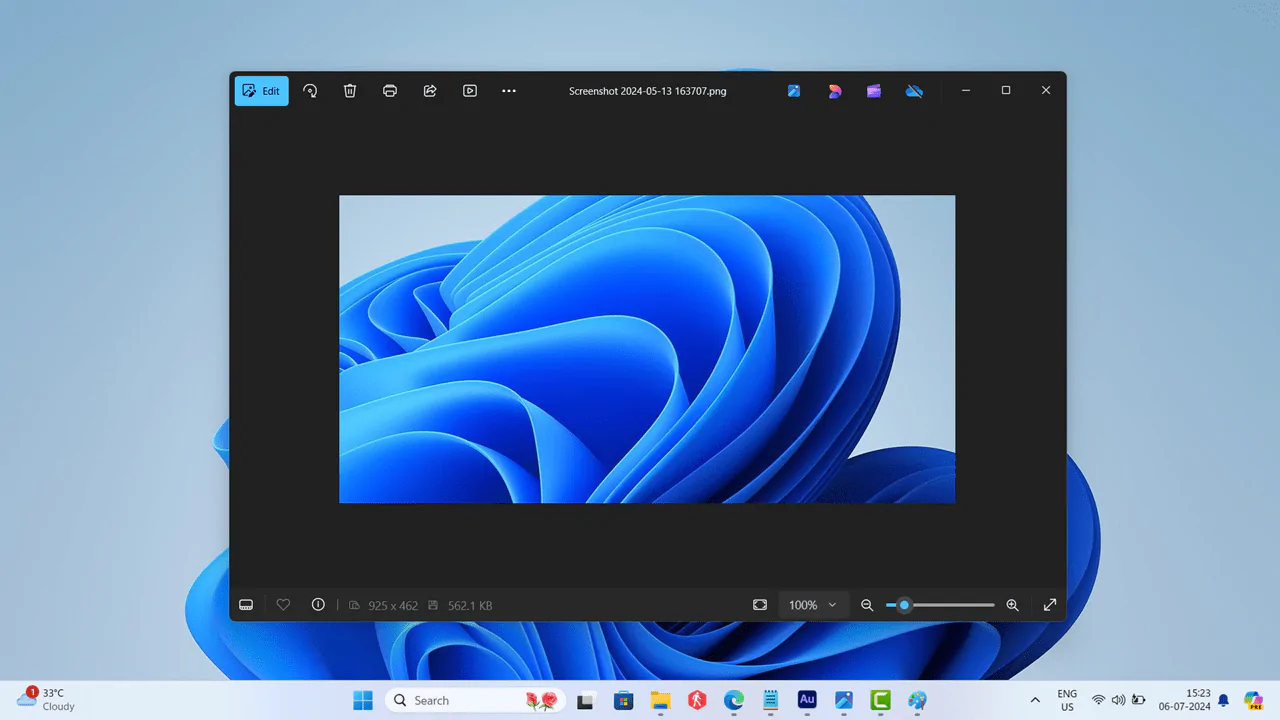Viewport: 1280px width, 720px height.
Task: Show hidden system tray icons
Action: tap(1035, 700)
